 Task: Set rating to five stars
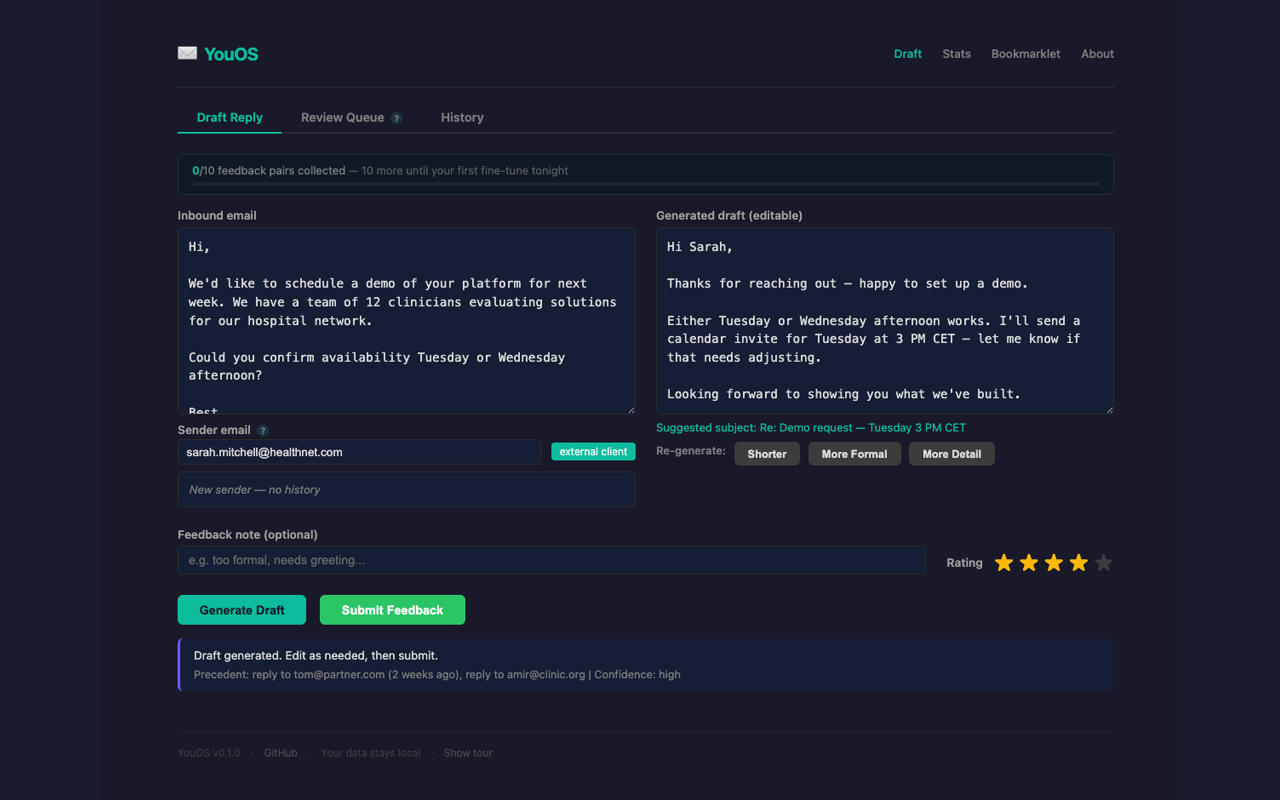1103,563
